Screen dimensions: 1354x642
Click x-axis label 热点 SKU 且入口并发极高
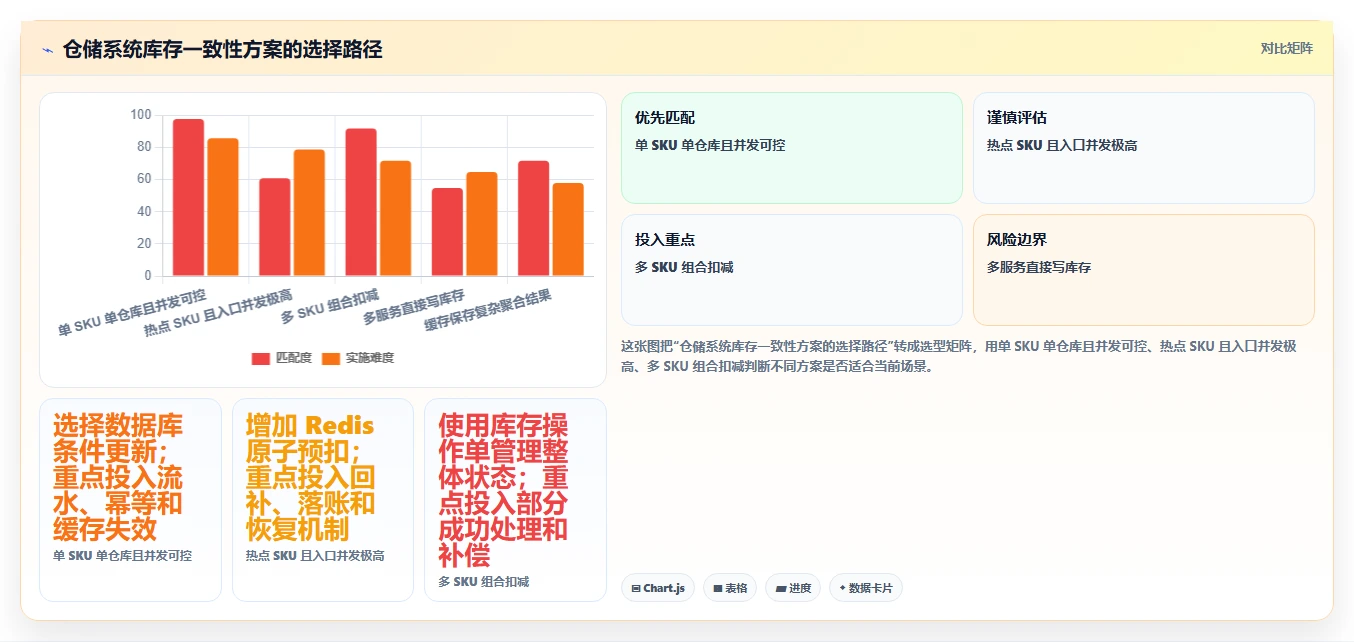click(218, 313)
